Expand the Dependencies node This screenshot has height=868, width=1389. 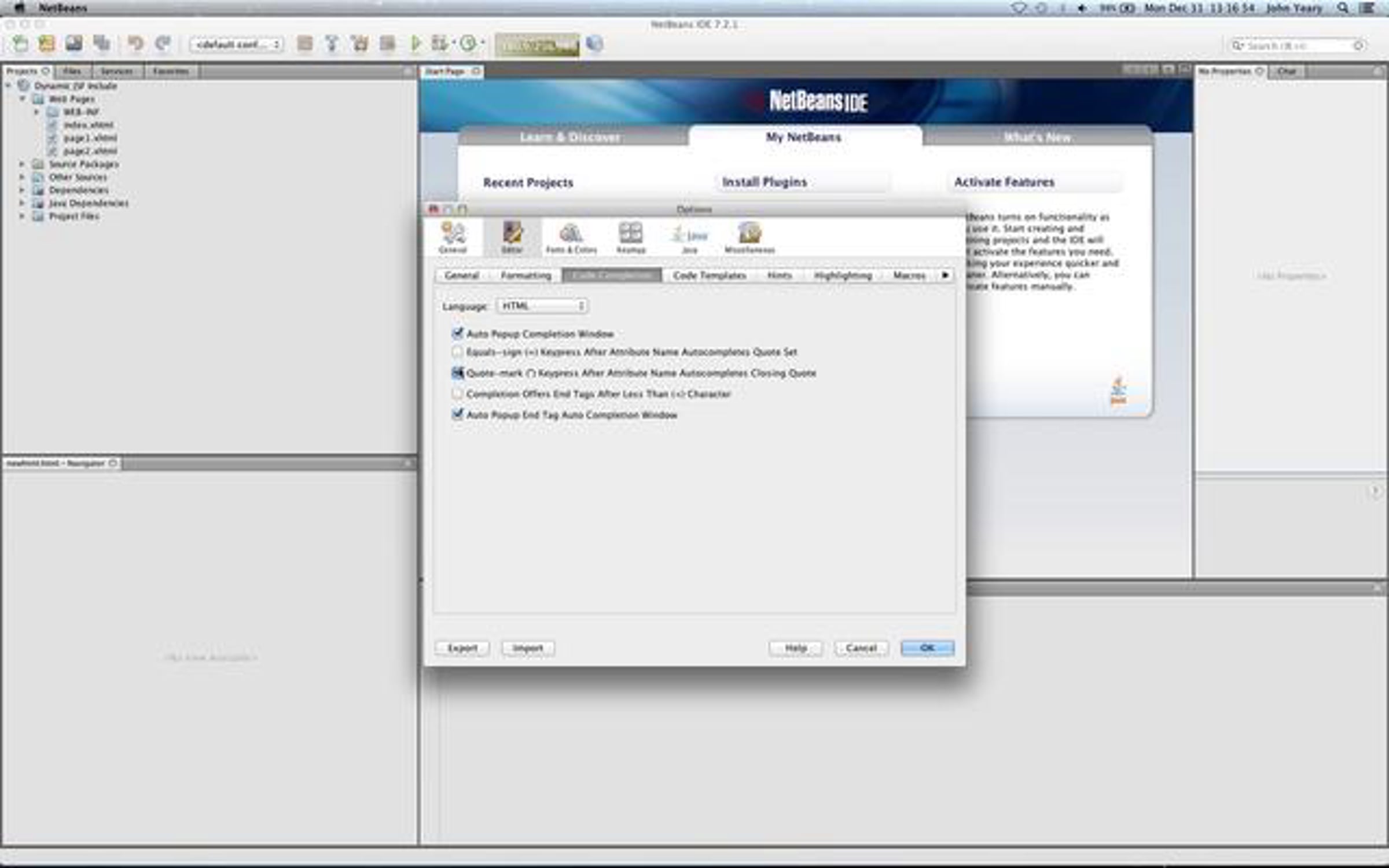(x=23, y=190)
